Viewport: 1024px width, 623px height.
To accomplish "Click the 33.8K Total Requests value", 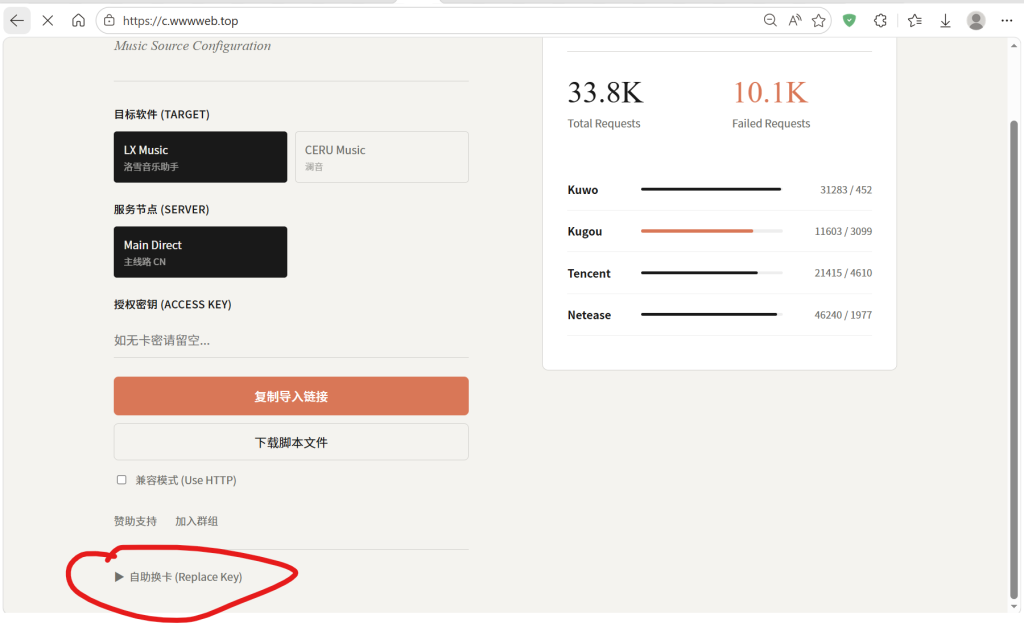I will click(605, 93).
